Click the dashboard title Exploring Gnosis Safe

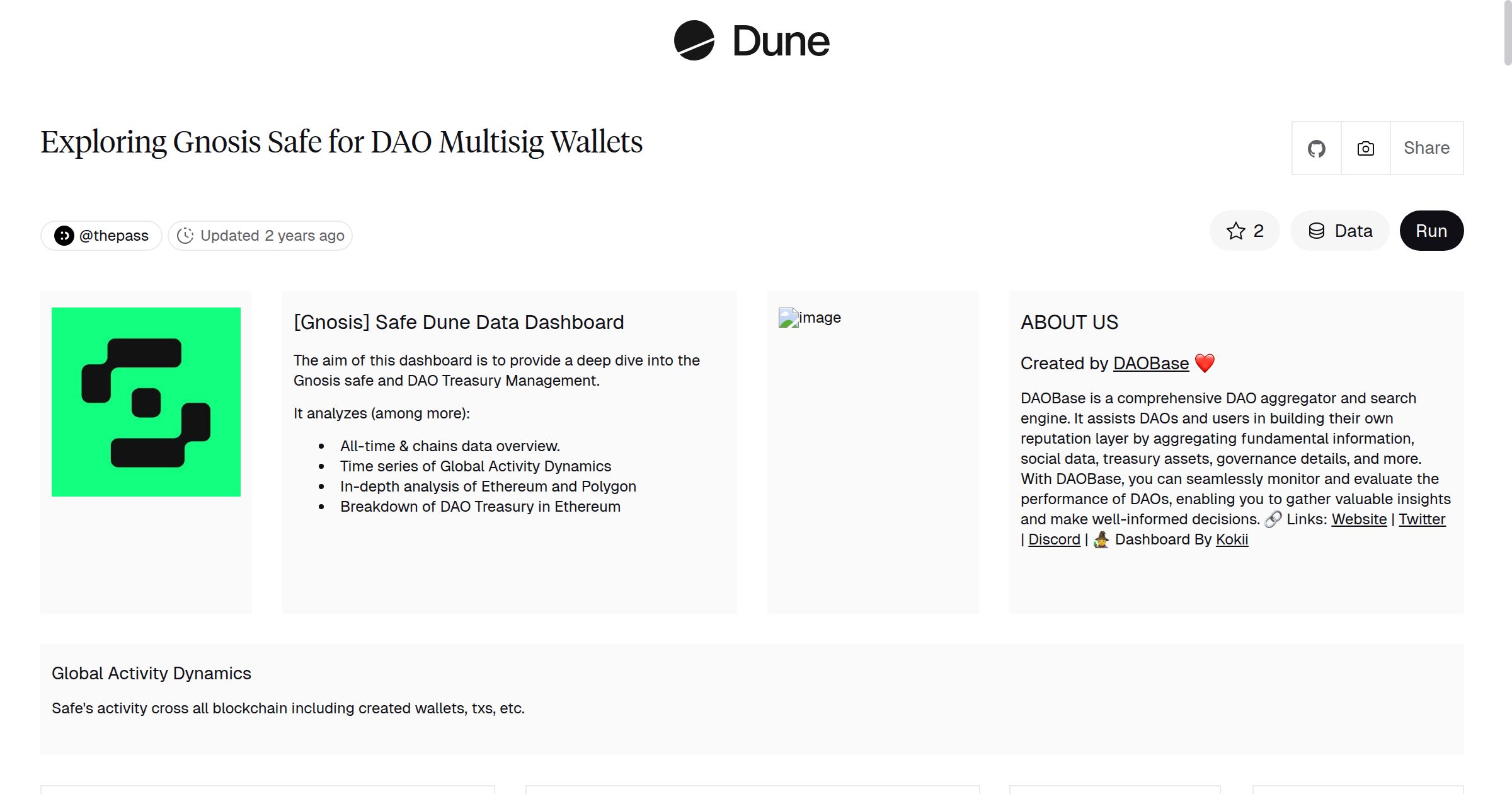pyautogui.click(x=341, y=142)
